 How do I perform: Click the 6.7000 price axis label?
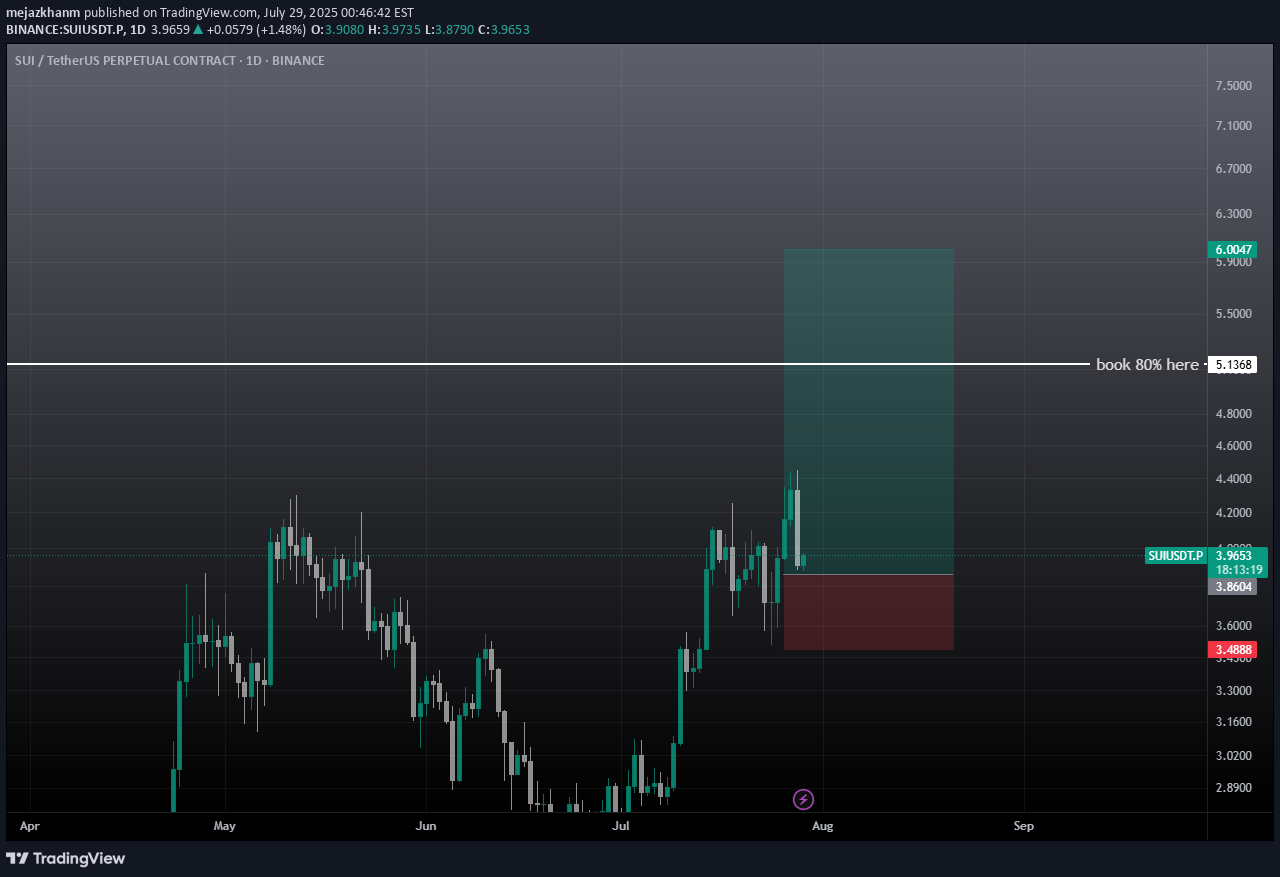click(1233, 169)
